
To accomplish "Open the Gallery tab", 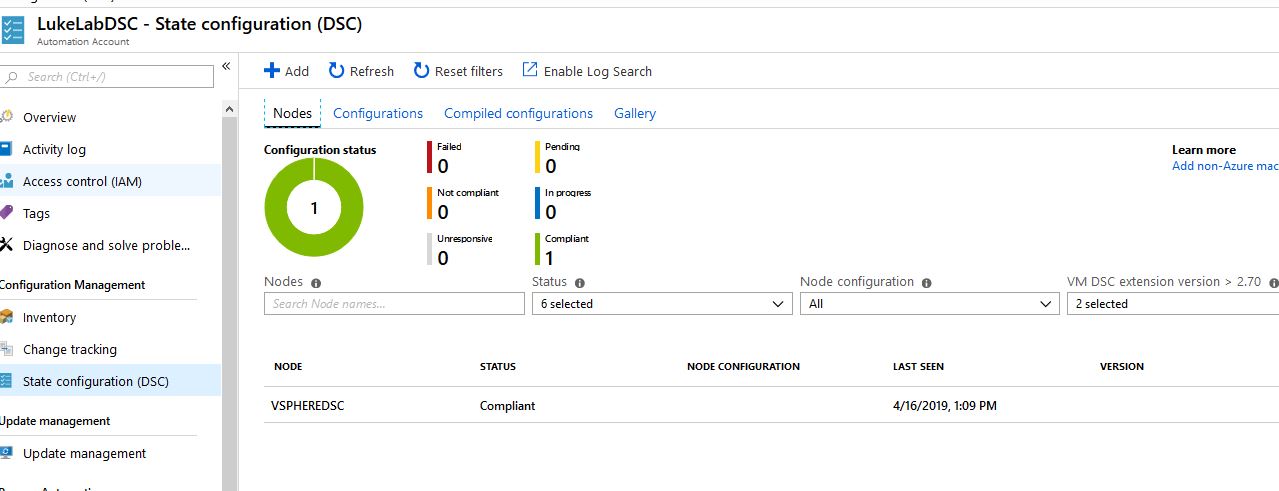I will (635, 113).
